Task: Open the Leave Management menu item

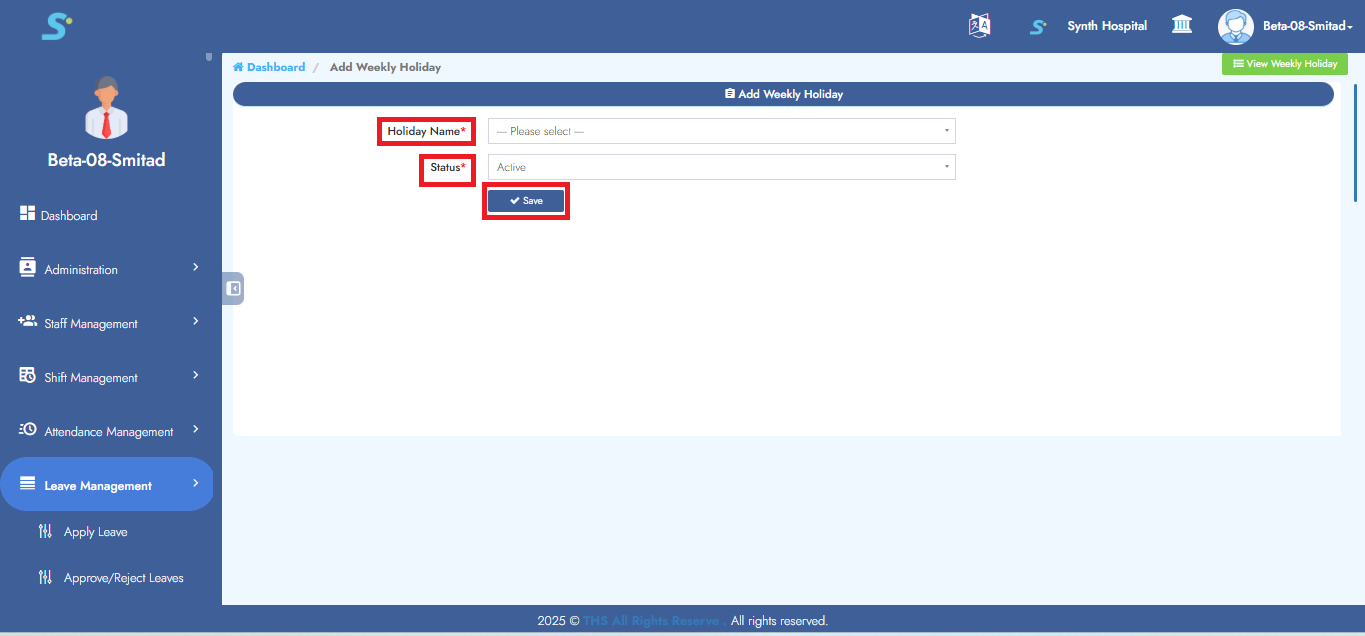Action: click(98, 486)
